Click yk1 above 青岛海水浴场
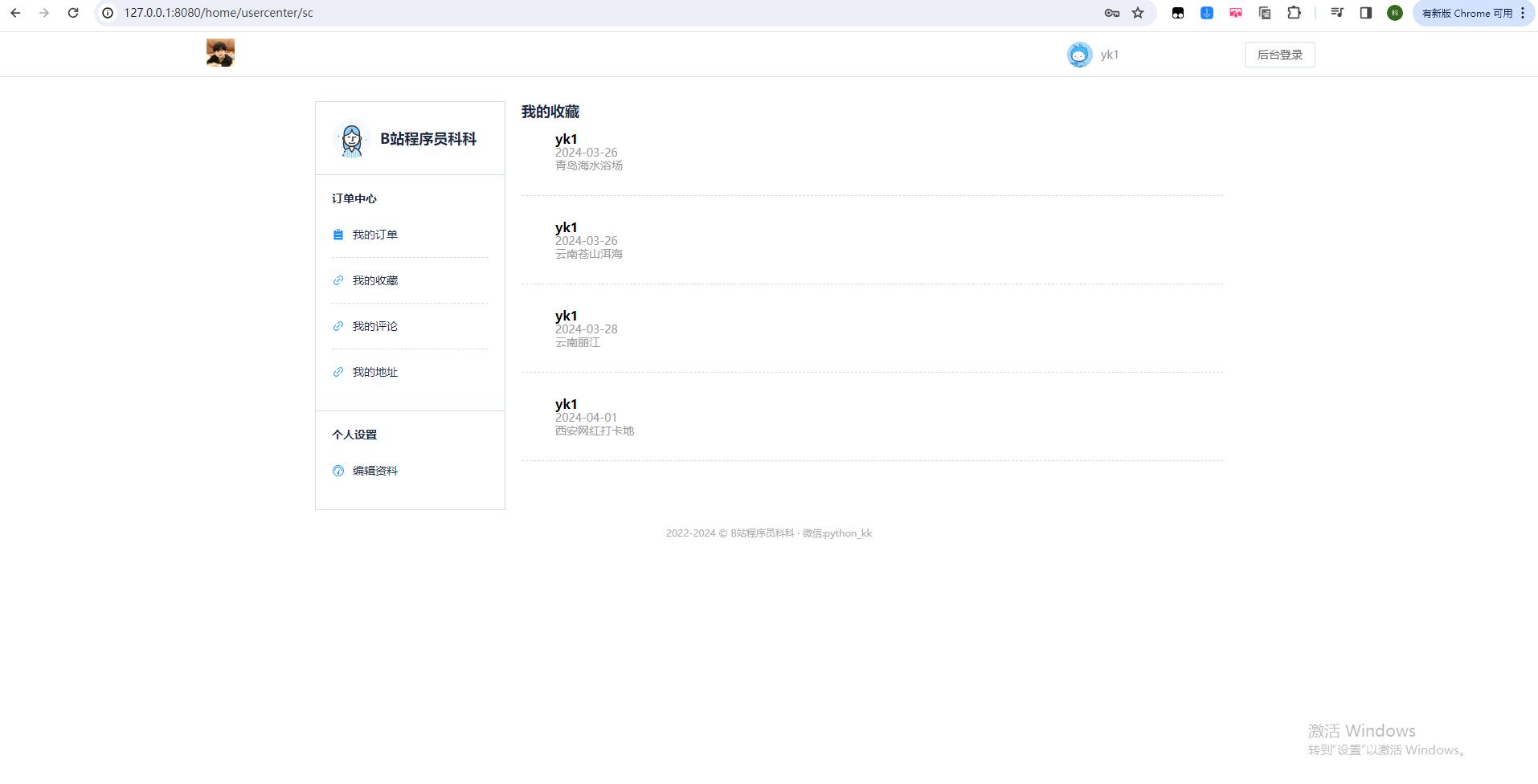1538x784 pixels. point(567,139)
